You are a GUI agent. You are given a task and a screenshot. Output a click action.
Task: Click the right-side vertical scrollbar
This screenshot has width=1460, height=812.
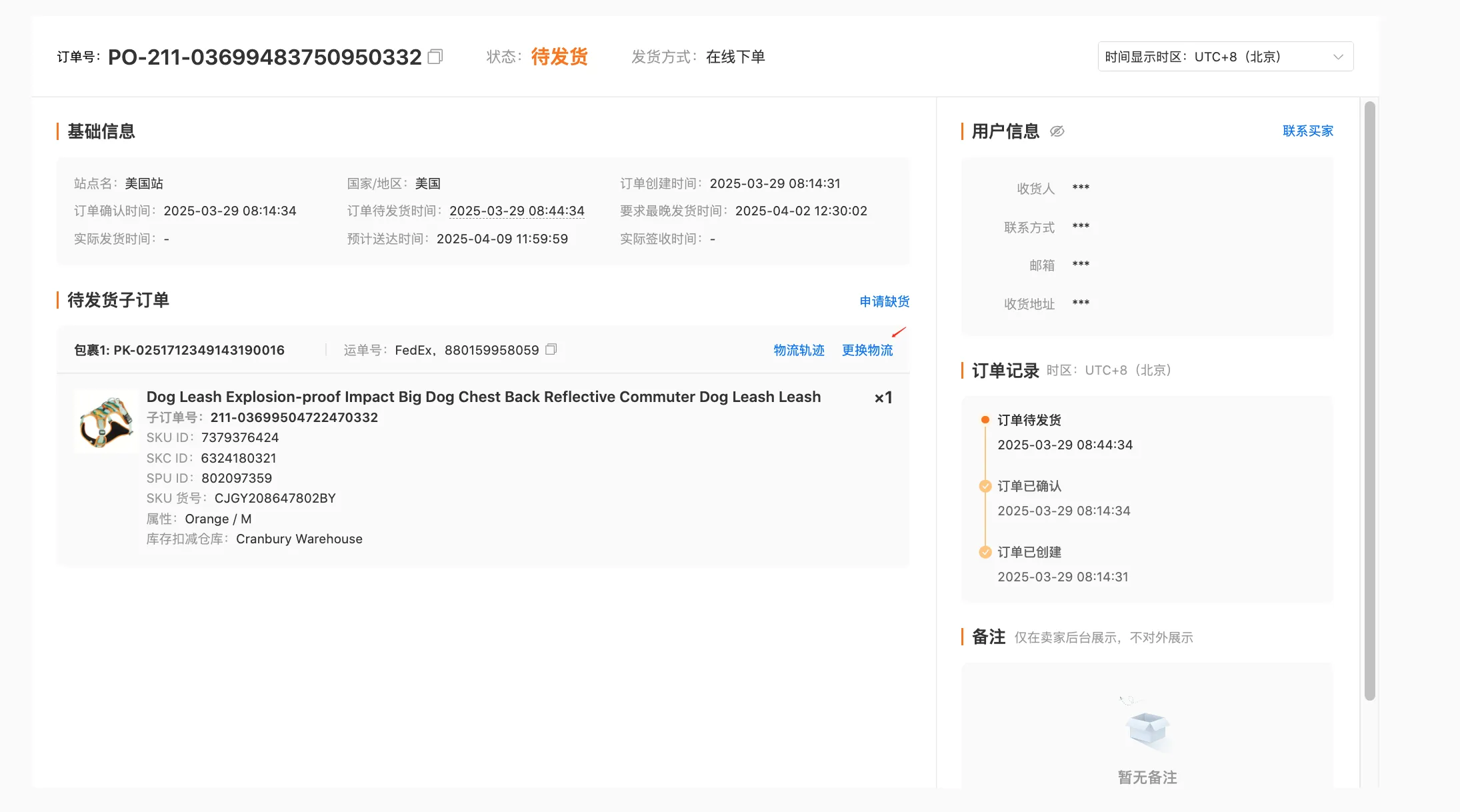pos(1369,400)
